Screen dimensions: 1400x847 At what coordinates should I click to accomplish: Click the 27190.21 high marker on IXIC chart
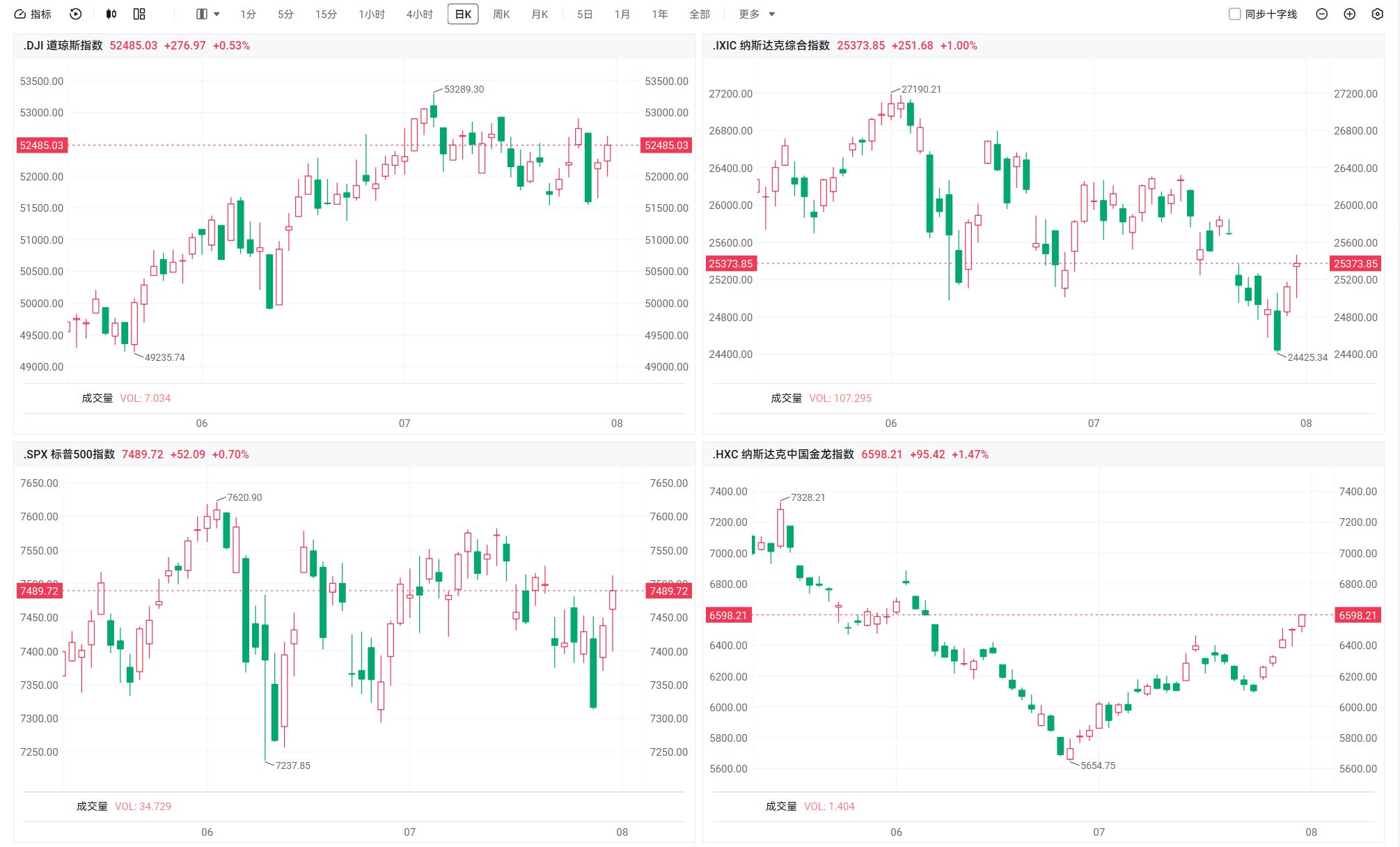(x=921, y=89)
